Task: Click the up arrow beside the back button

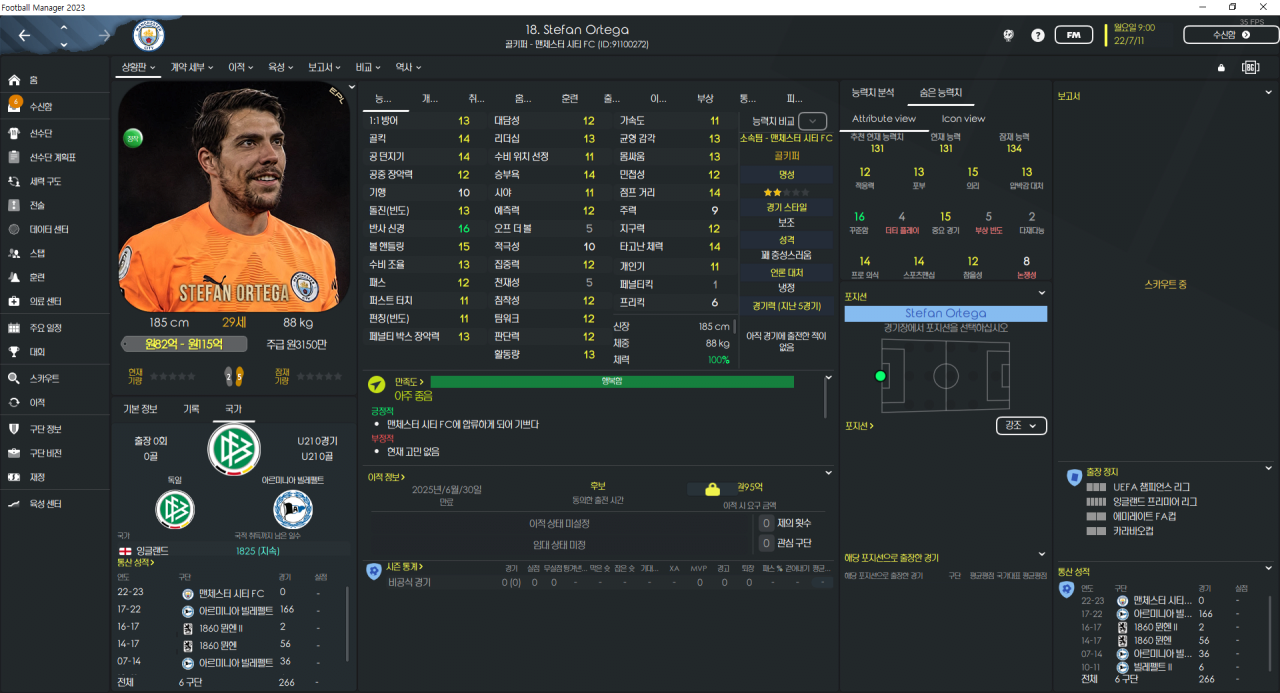Action: pyautogui.click(x=64, y=28)
